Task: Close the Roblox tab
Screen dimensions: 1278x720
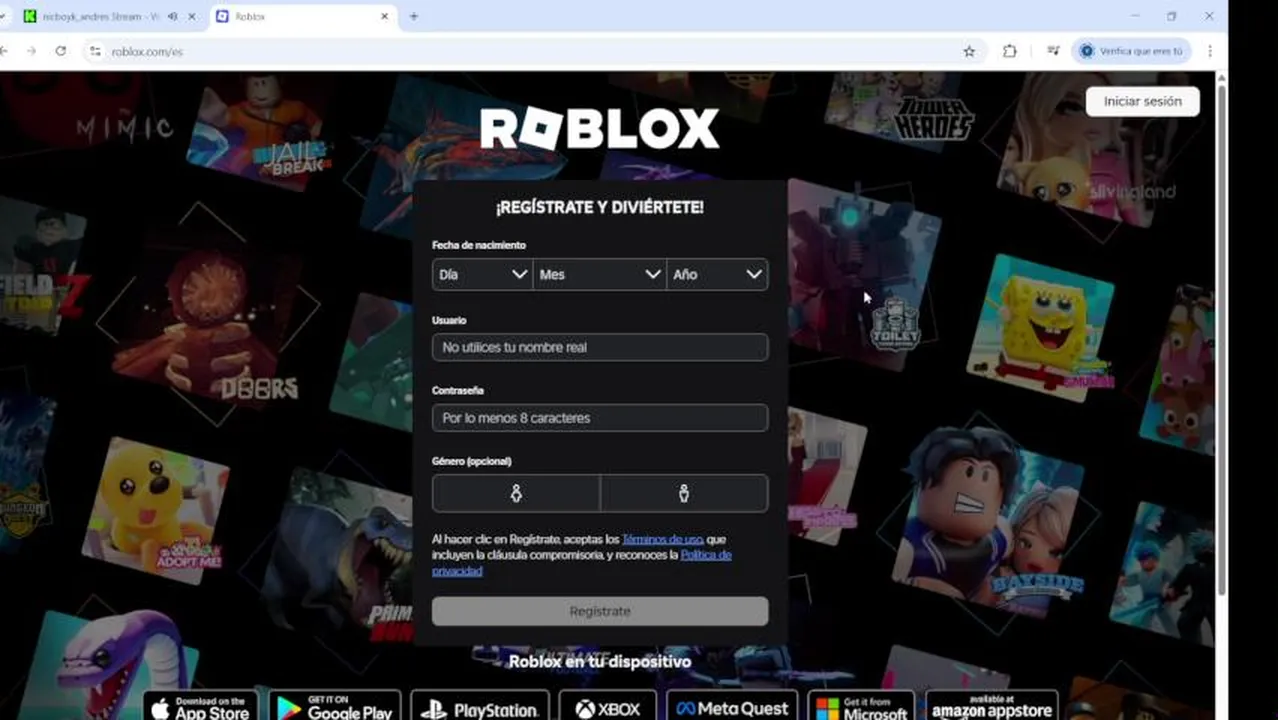Action: pos(385,16)
